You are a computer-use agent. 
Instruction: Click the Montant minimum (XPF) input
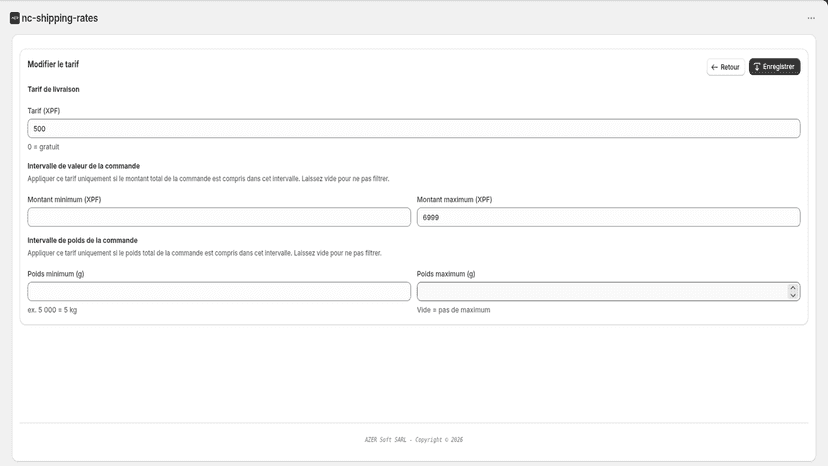219,217
